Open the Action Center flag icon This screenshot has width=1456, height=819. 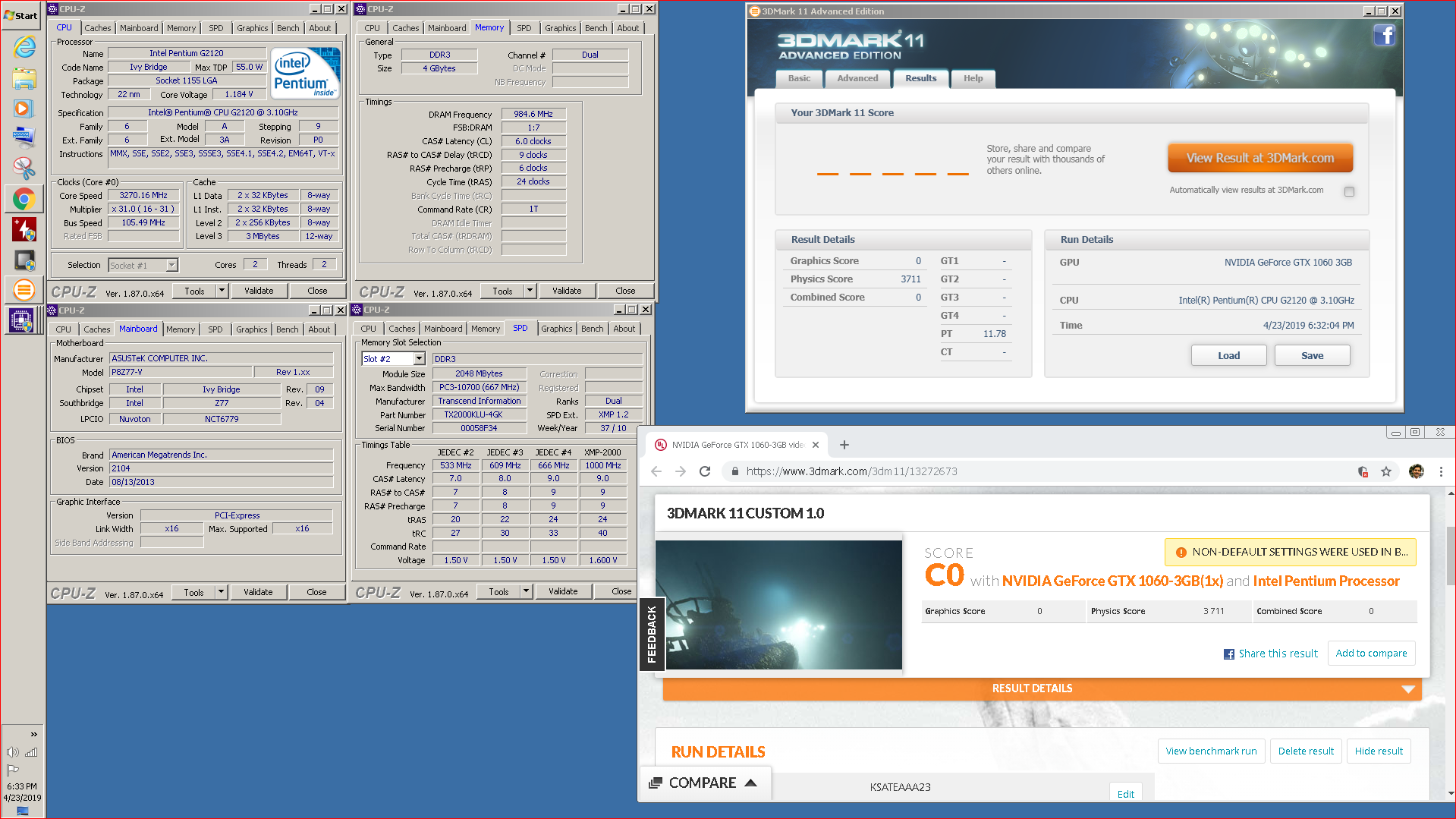tap(12, 770)
